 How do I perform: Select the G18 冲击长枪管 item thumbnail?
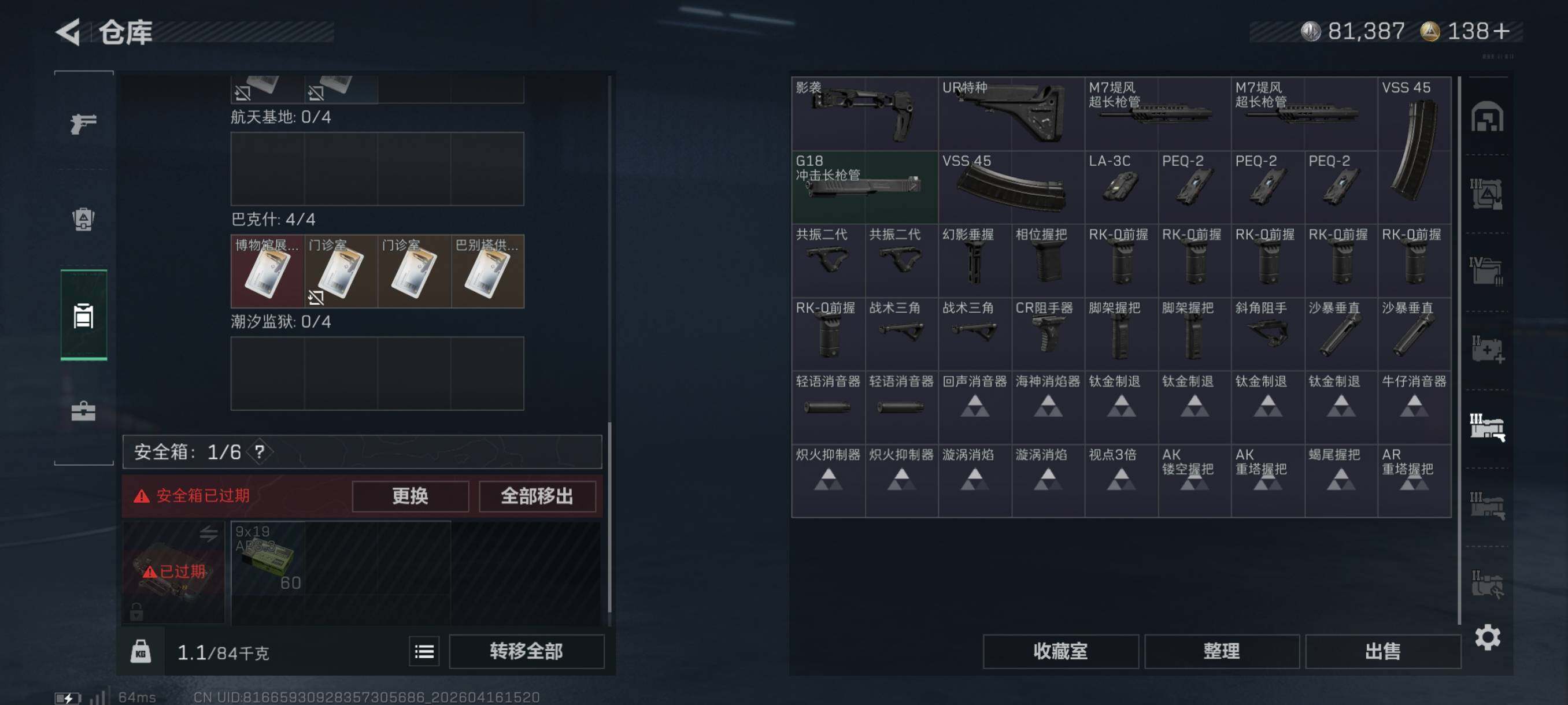point(864,187)
